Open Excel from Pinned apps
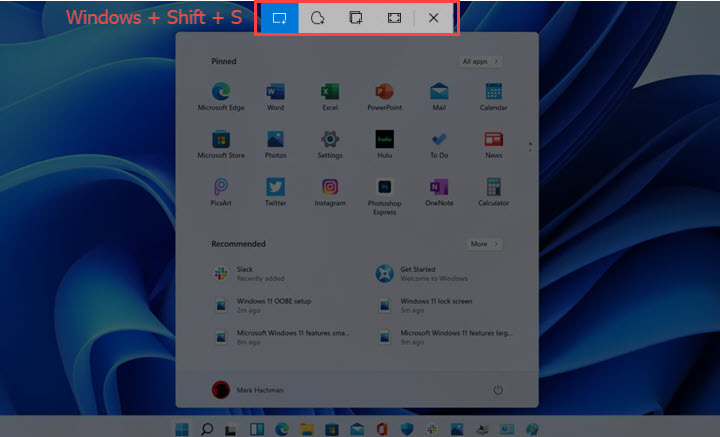This screenshot has height=437, width=720. click(x=330, y=97)
